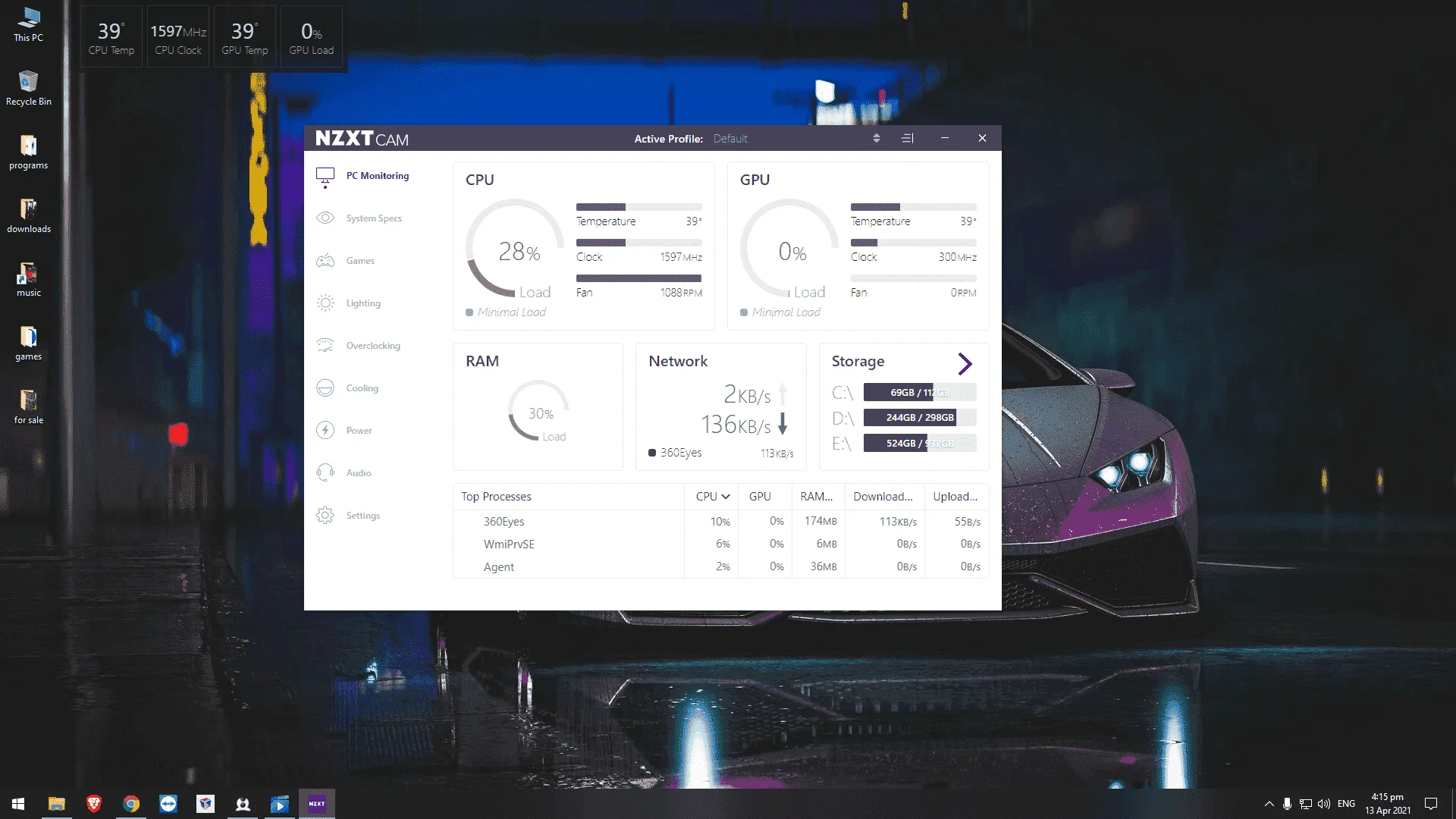Go to the System Specs section

click(374, 218)
